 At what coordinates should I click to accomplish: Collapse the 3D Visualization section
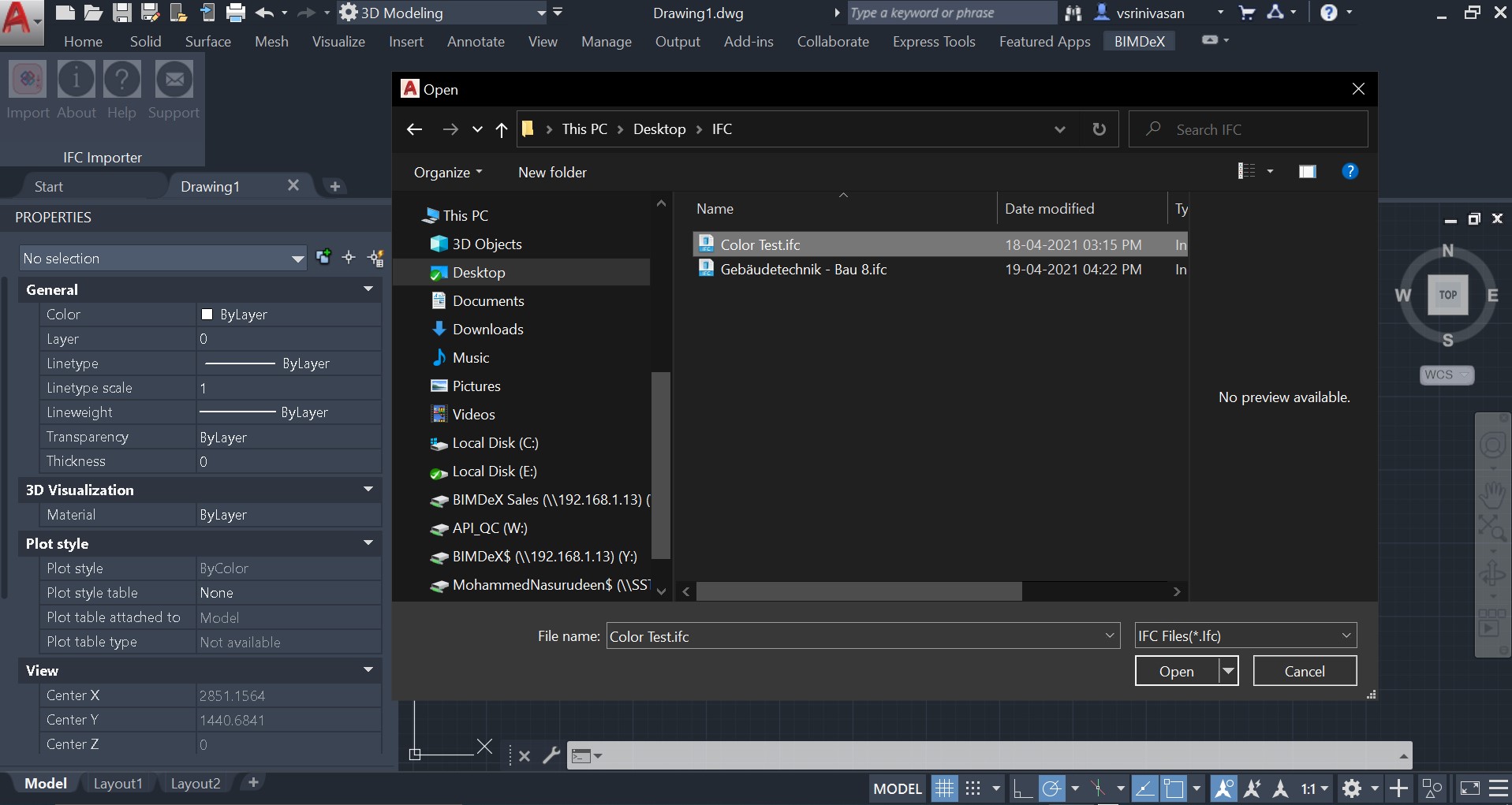click(368, 490)
